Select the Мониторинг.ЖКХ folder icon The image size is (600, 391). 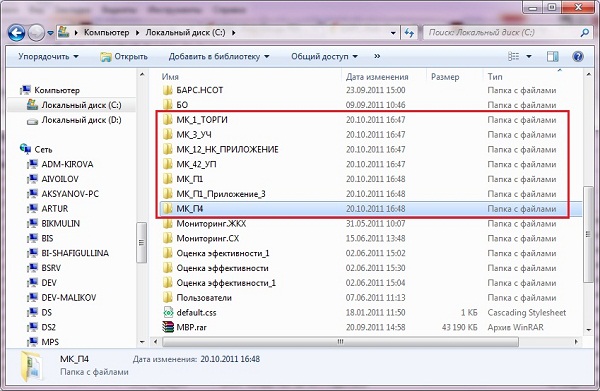(x=168, y=223)
